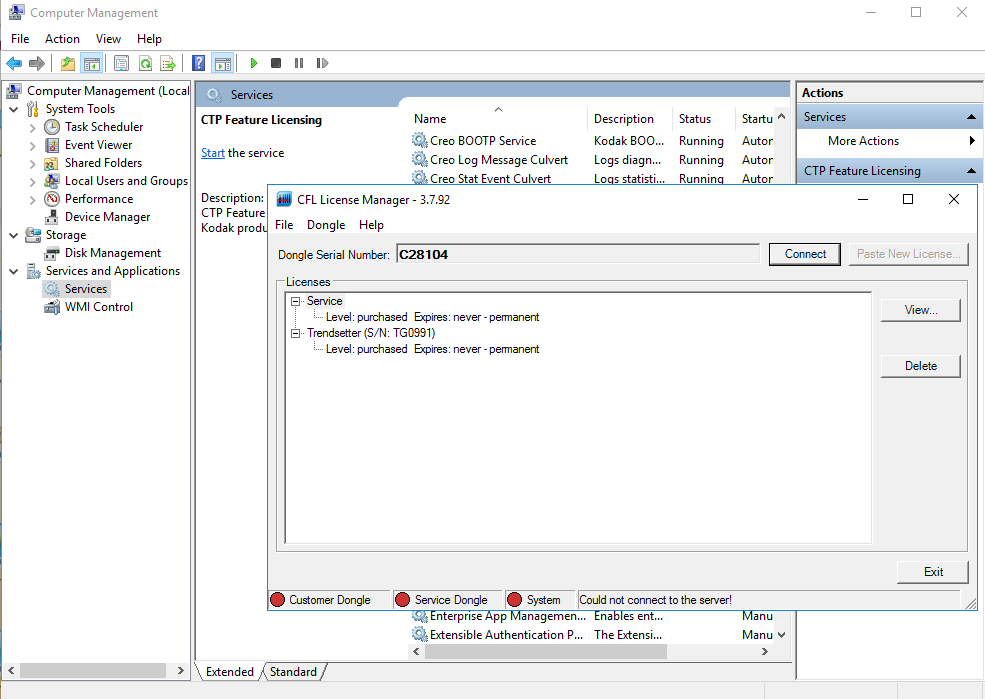
Task: Click the Connect button
Action: 805,254
